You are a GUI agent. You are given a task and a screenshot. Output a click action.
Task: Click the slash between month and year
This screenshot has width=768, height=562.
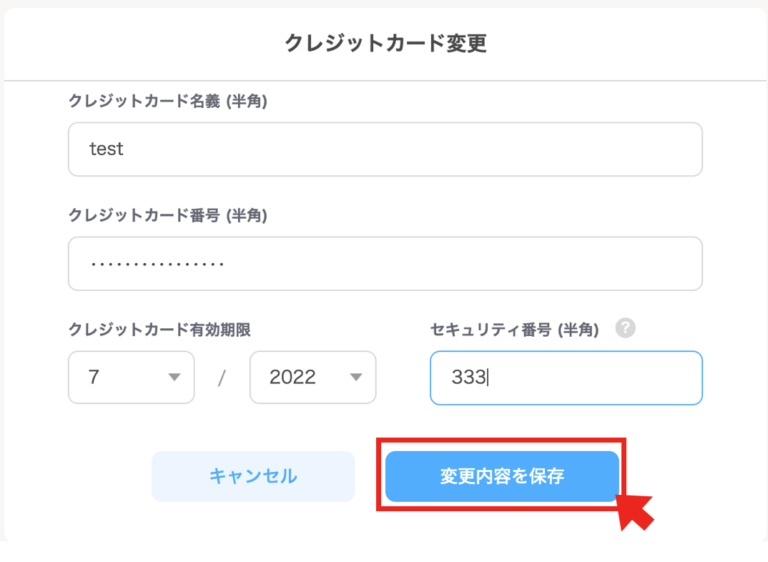click(222, 378)
